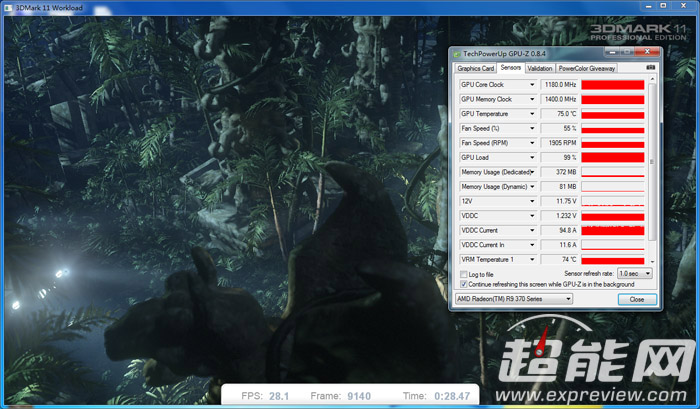Switch to the Graphics Card tab
This screenshot has height=409, width=700.
(x=475, y=68)
